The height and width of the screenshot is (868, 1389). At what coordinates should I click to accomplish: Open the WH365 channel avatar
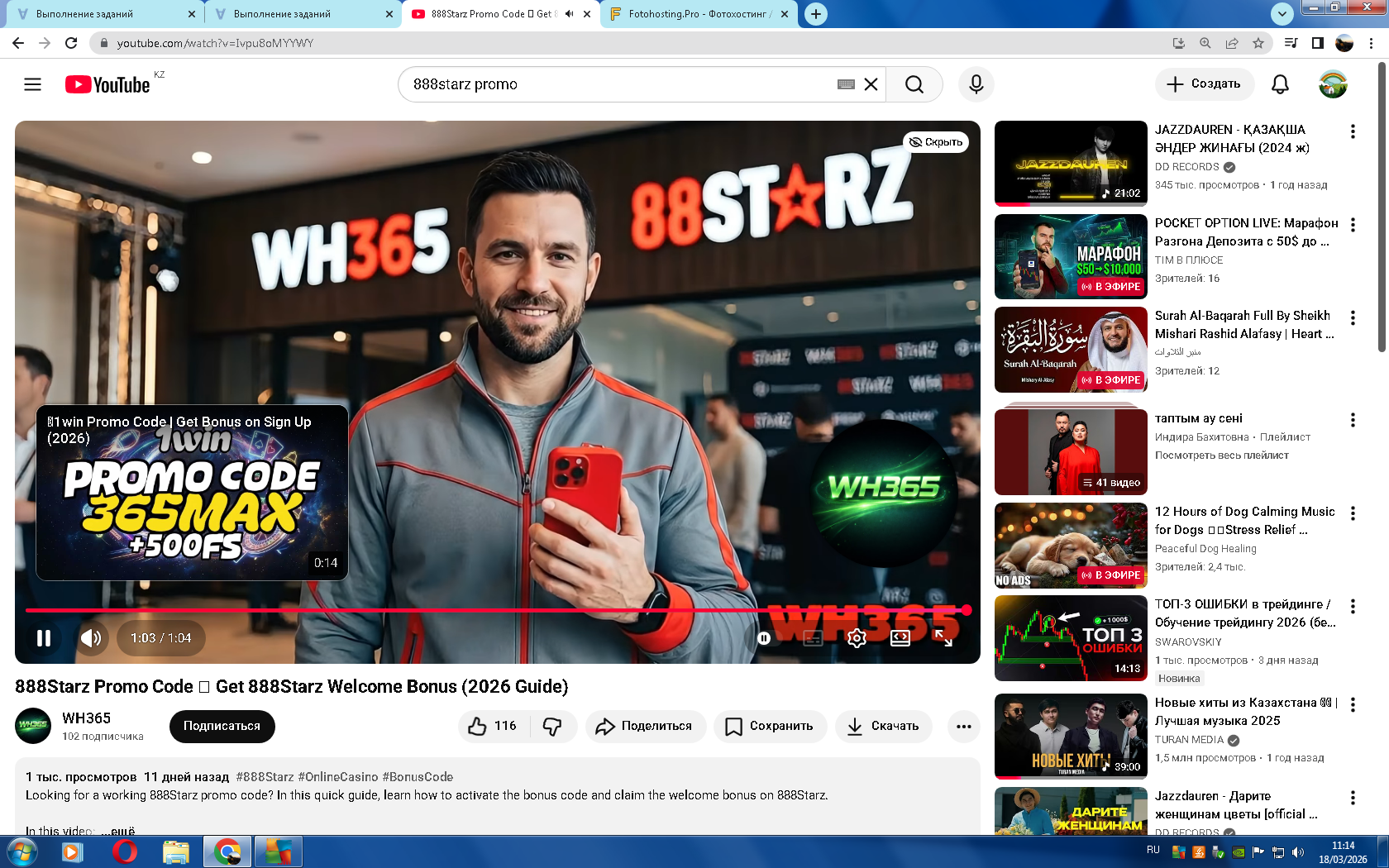pos(33,726)
